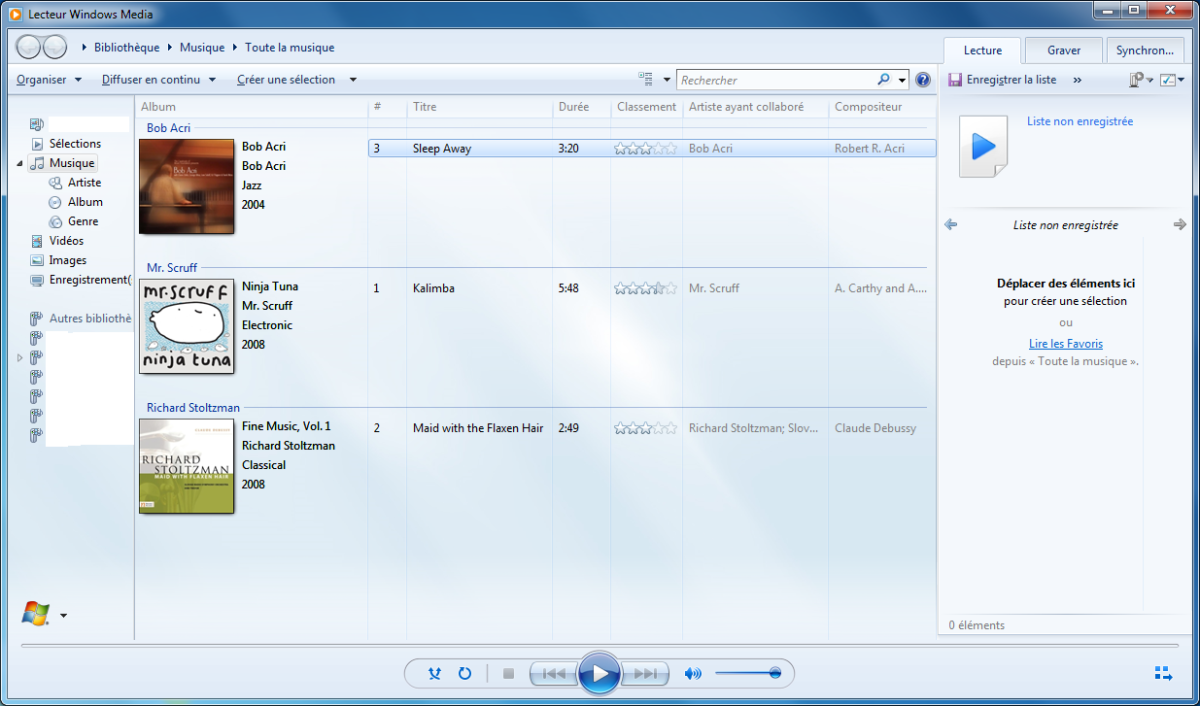Collapse the Musique tree node
Viewport: 1200px width, 706px height.
[20, 163]
